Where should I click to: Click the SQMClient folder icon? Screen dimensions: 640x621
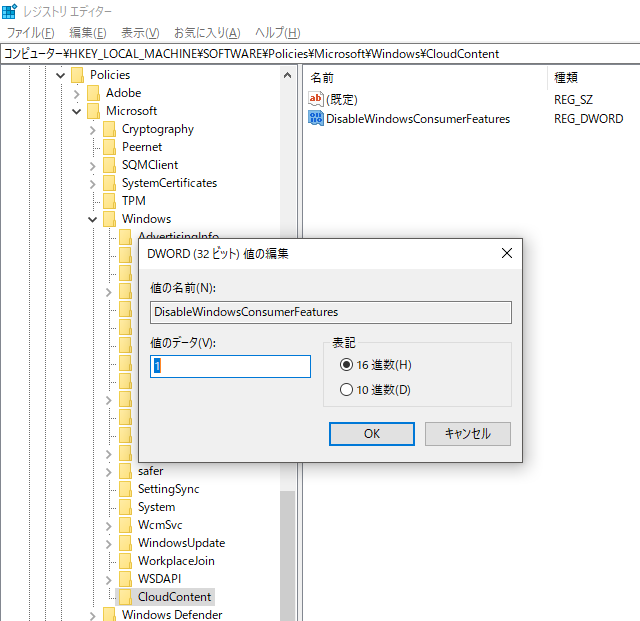(109, 165)
